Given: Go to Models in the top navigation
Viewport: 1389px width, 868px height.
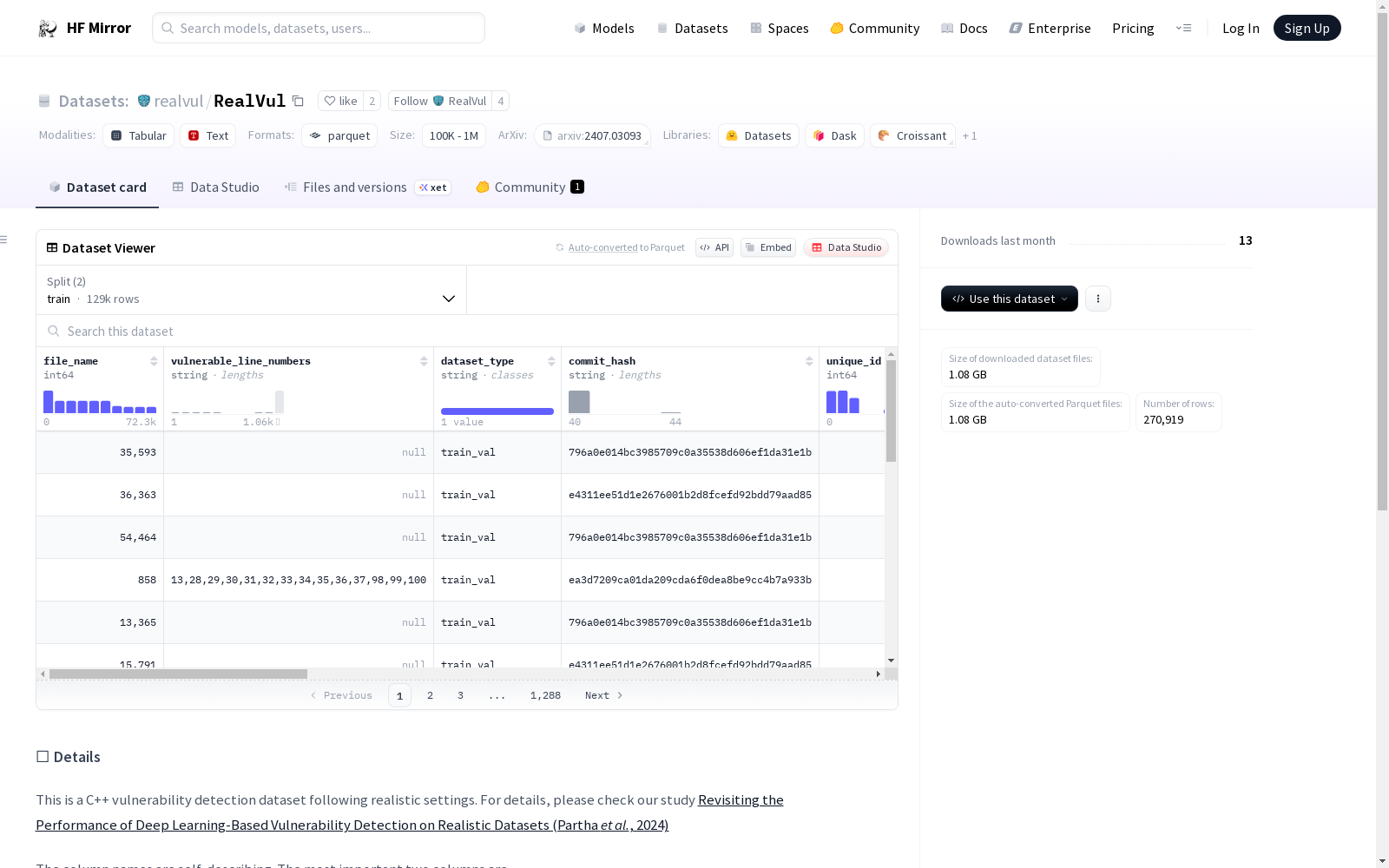Looking at the screenshot, I should [x=604, y=29].
